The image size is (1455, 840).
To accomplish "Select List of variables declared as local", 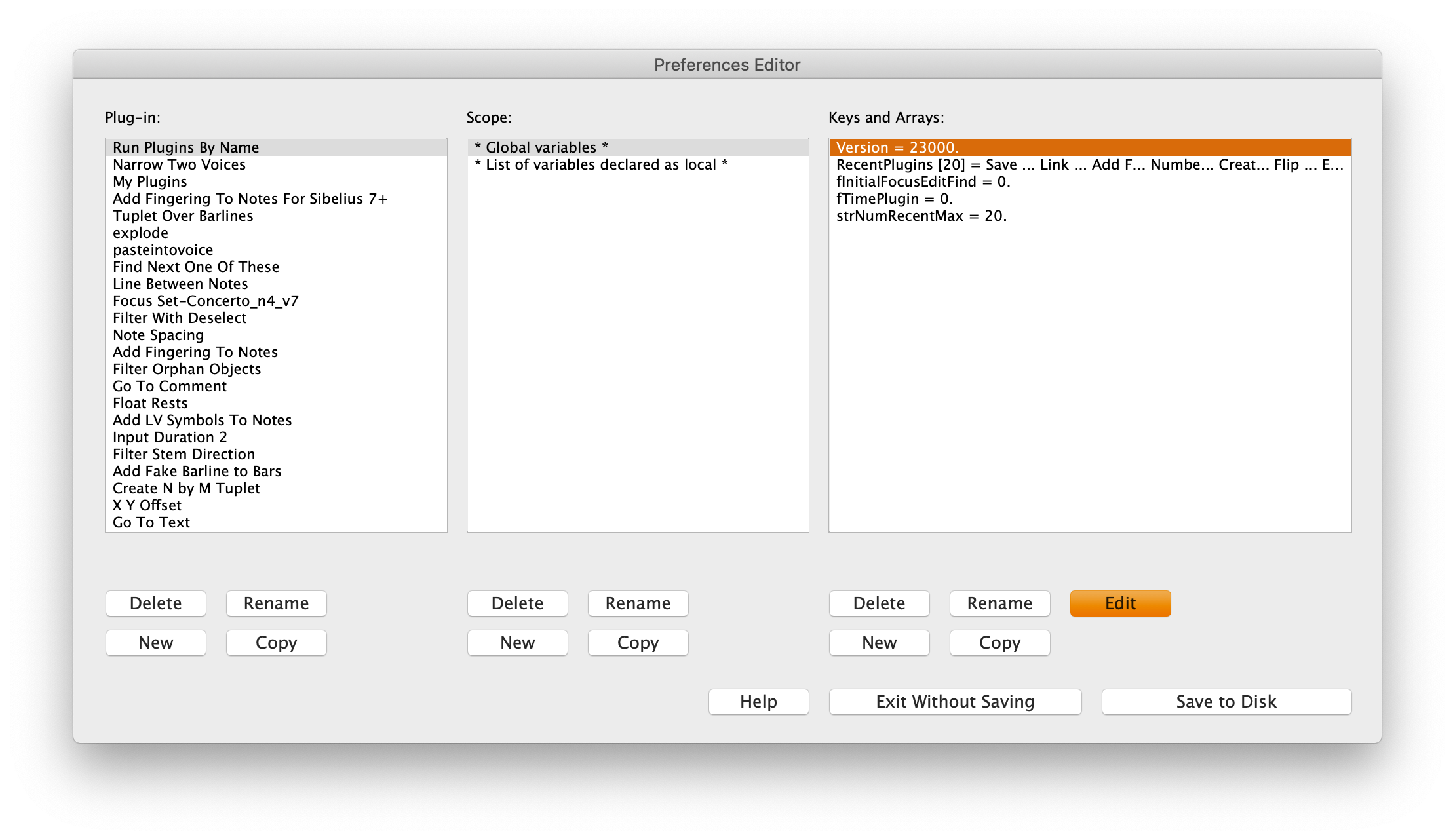I will (x=601, y=164).
